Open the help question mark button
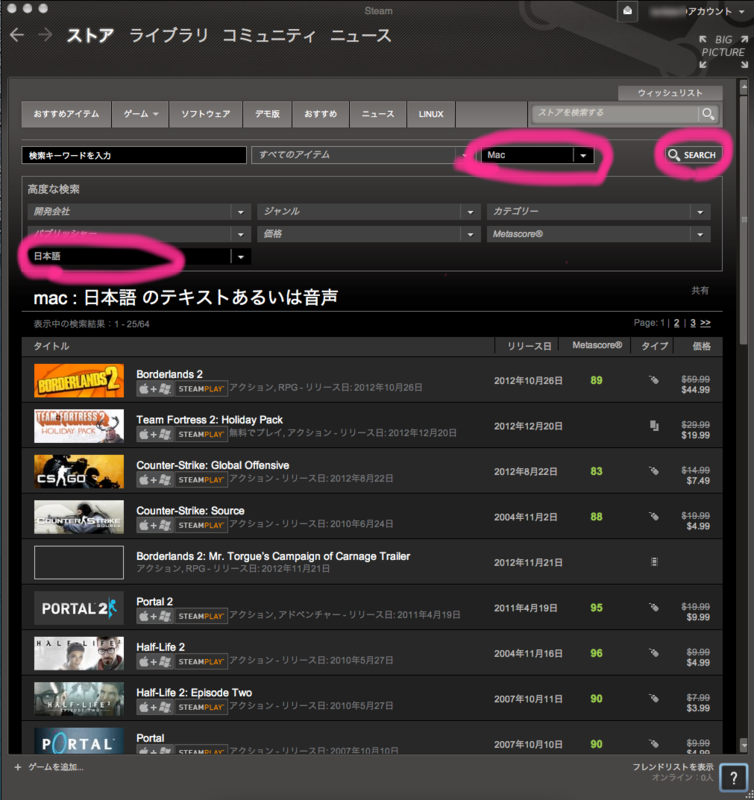 734,778
